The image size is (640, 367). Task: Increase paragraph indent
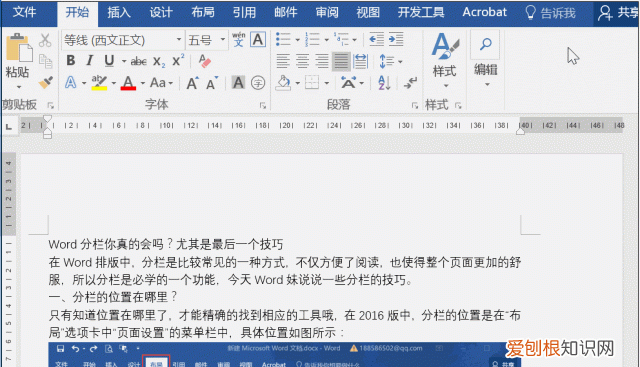[396, 40]
